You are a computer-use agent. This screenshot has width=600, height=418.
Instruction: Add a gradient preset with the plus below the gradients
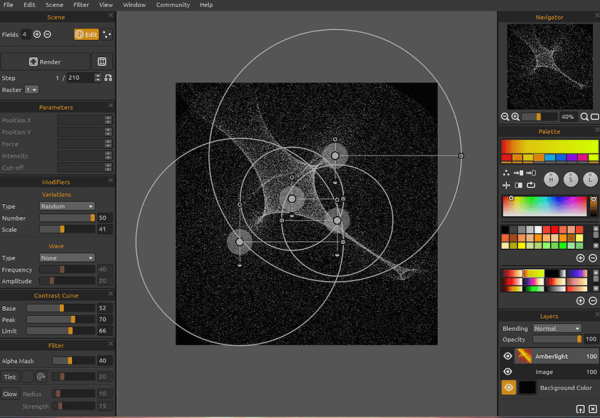(x=580, y=301)
